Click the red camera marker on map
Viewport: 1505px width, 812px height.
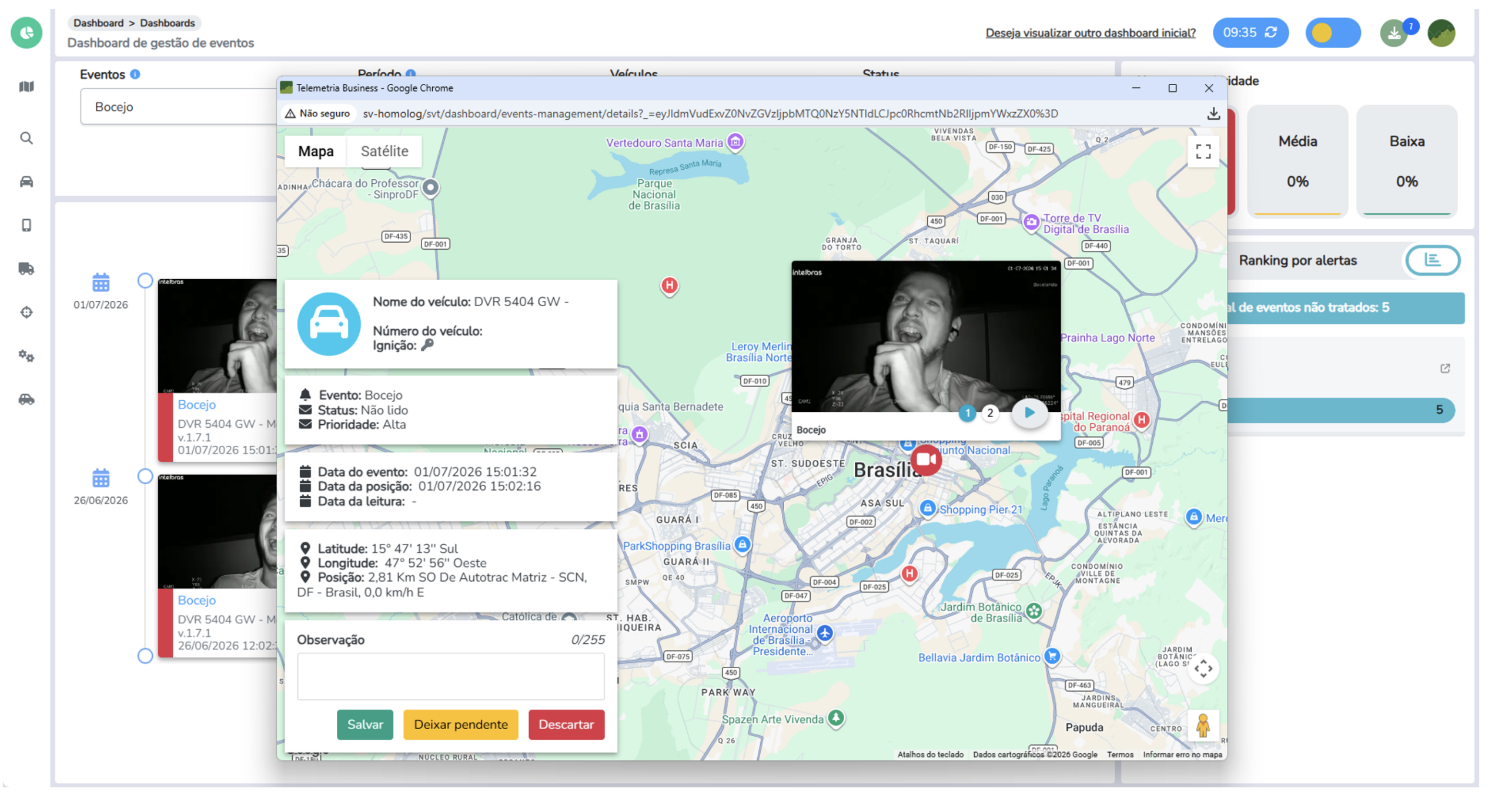pos(925,459)
